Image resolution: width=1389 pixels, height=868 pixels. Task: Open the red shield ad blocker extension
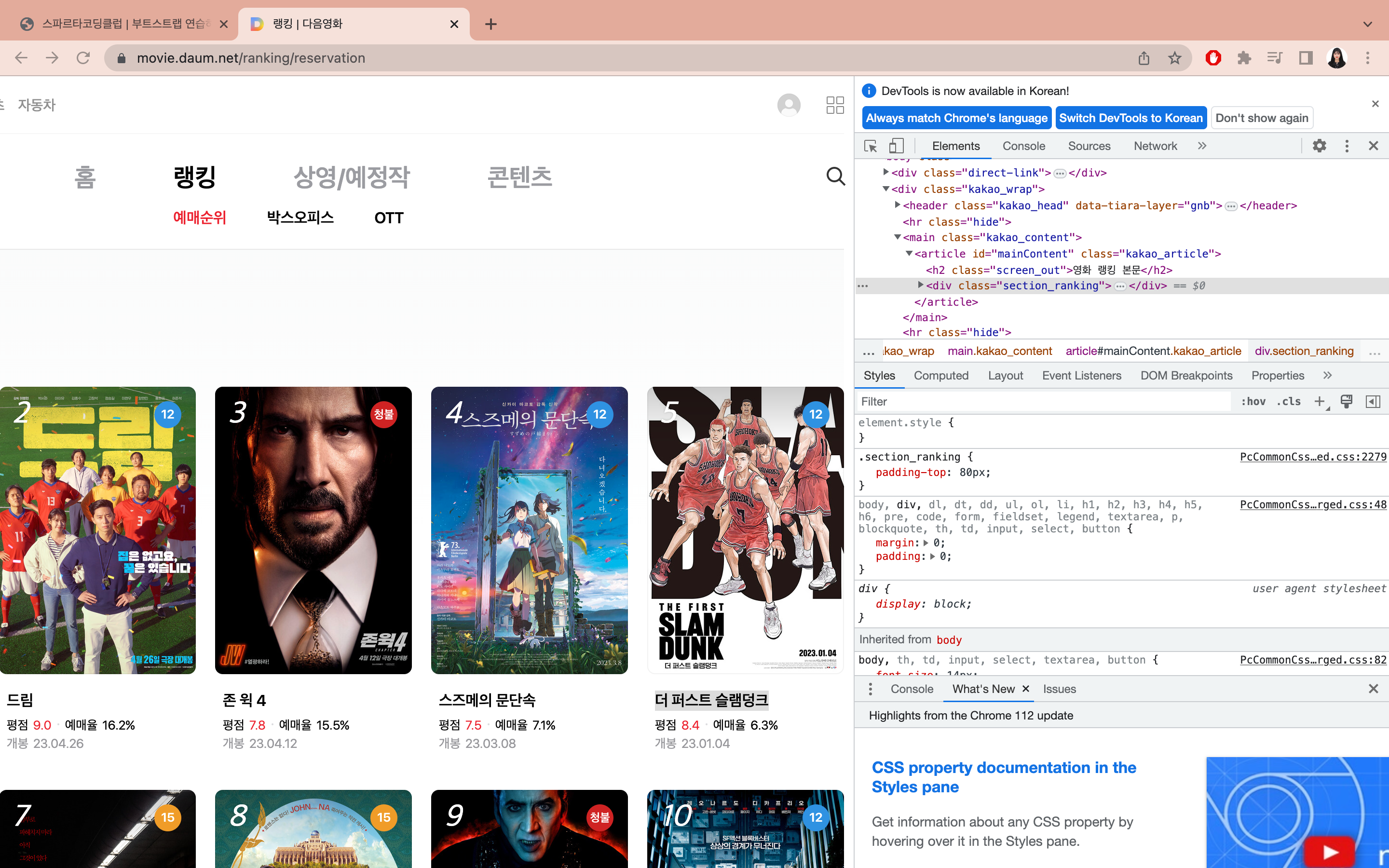1213,58
